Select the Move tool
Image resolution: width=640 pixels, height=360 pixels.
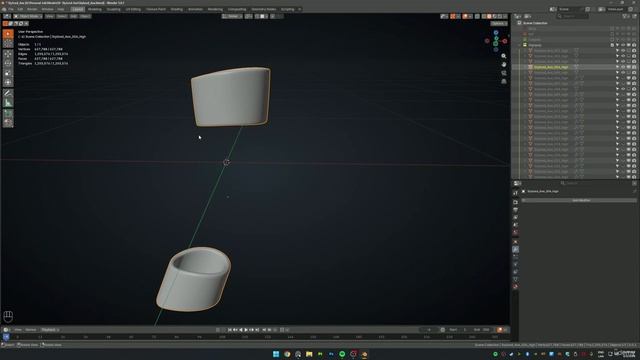[x=8, y=54]
